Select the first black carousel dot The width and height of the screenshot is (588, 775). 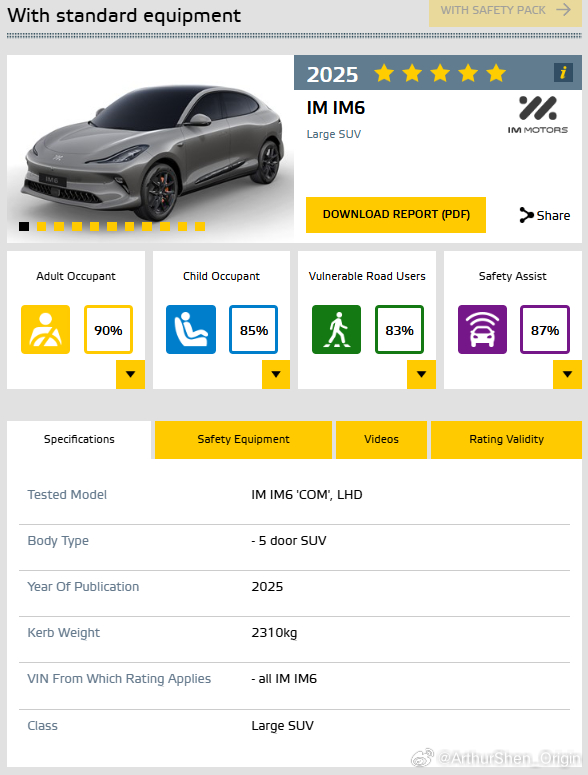24,226
